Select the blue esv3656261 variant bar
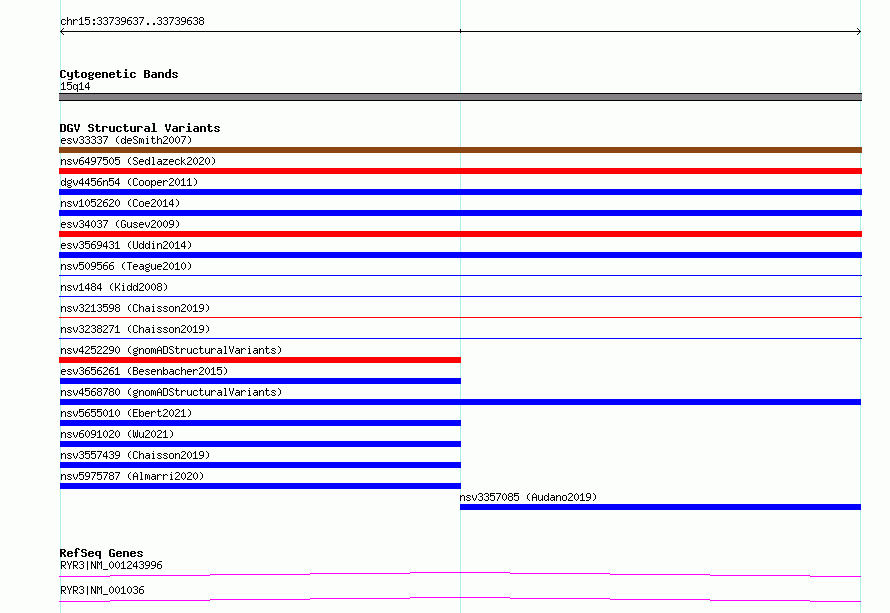890x613 pixels. tap(260, 381)
